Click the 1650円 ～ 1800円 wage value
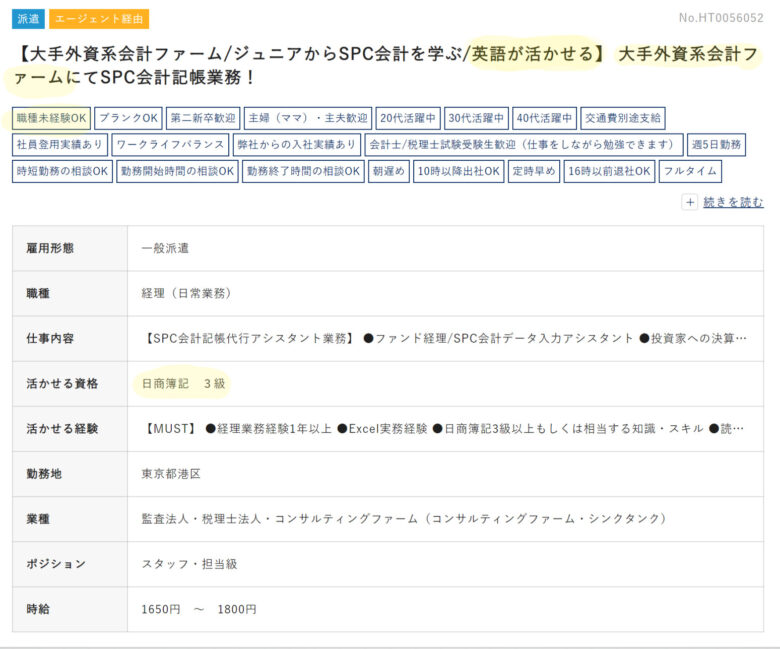The width and height of the screenshot is (780, 649). coord(199,609)
